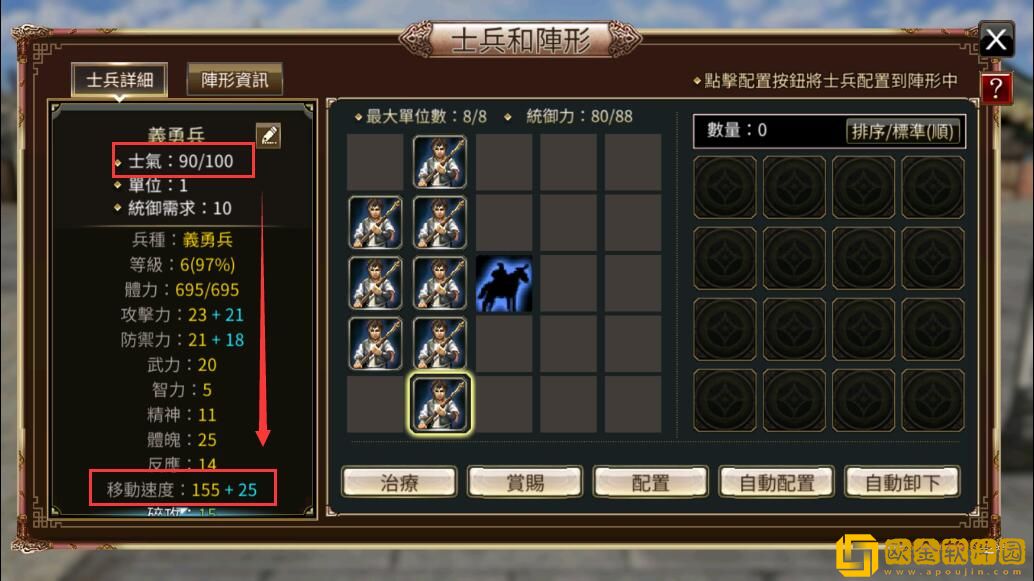This screenshot has height=581, width=1034.
Task: Click the 配置 deploy button
Action: tap(651, 483)
